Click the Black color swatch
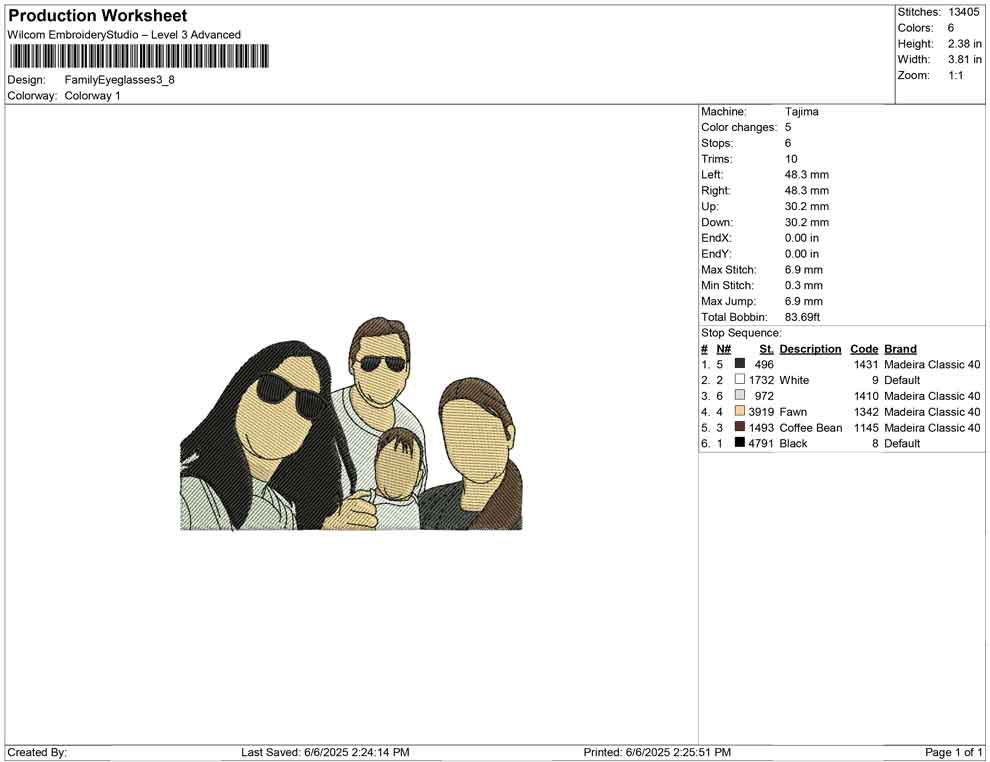Image resolution: width=990 pixels, height=762 pixels. [x=739, y=443]
